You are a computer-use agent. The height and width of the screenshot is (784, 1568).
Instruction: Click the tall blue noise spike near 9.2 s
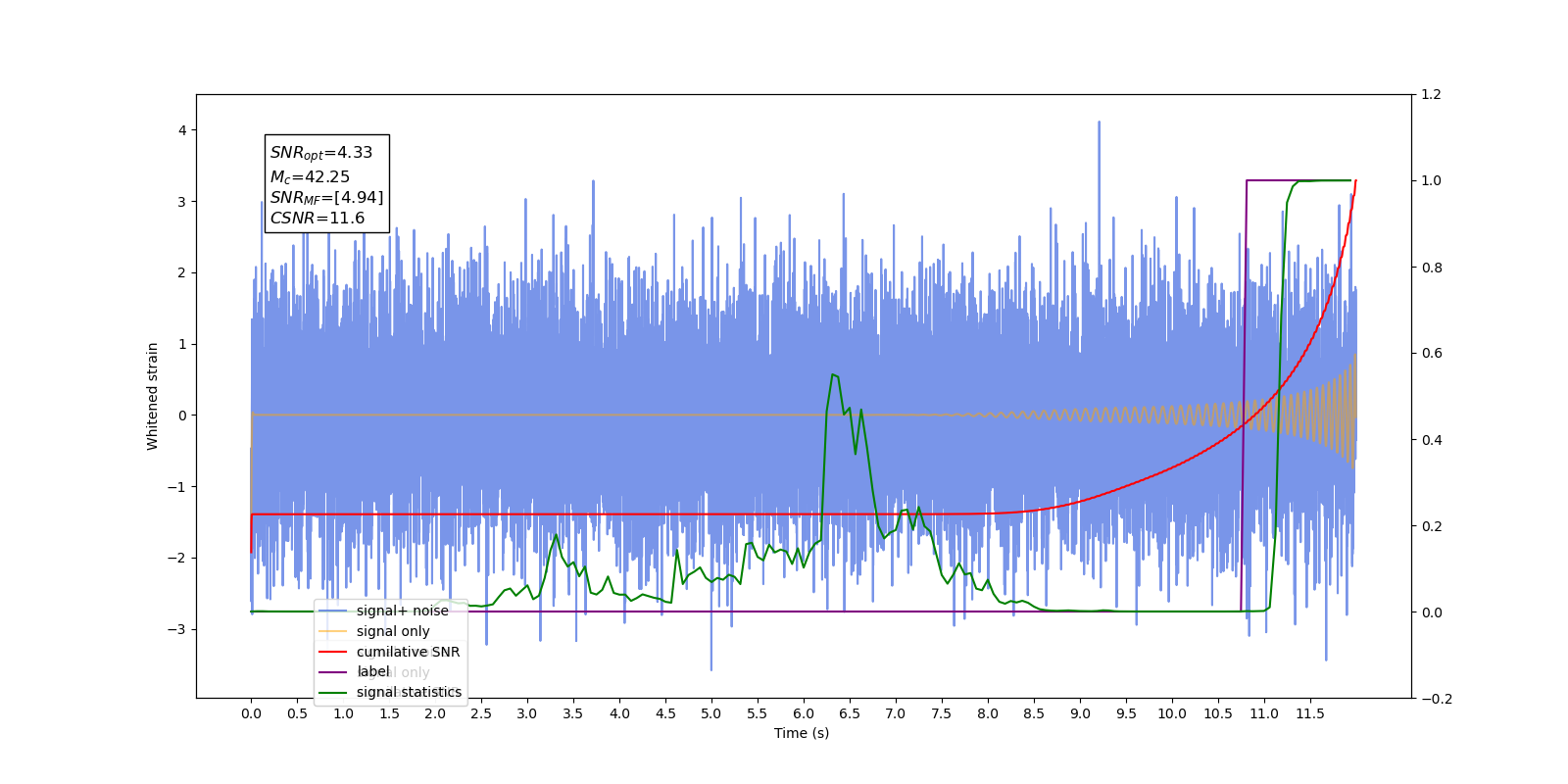1099,124
